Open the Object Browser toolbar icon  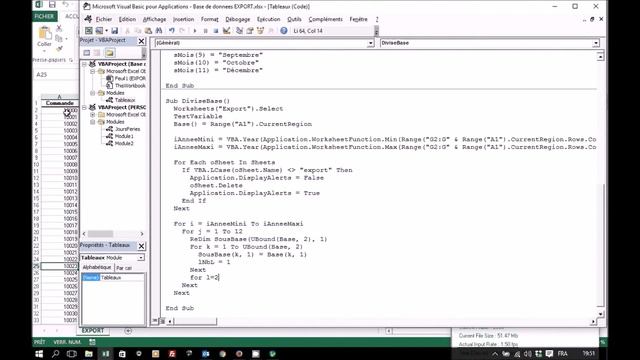(260, 31)
